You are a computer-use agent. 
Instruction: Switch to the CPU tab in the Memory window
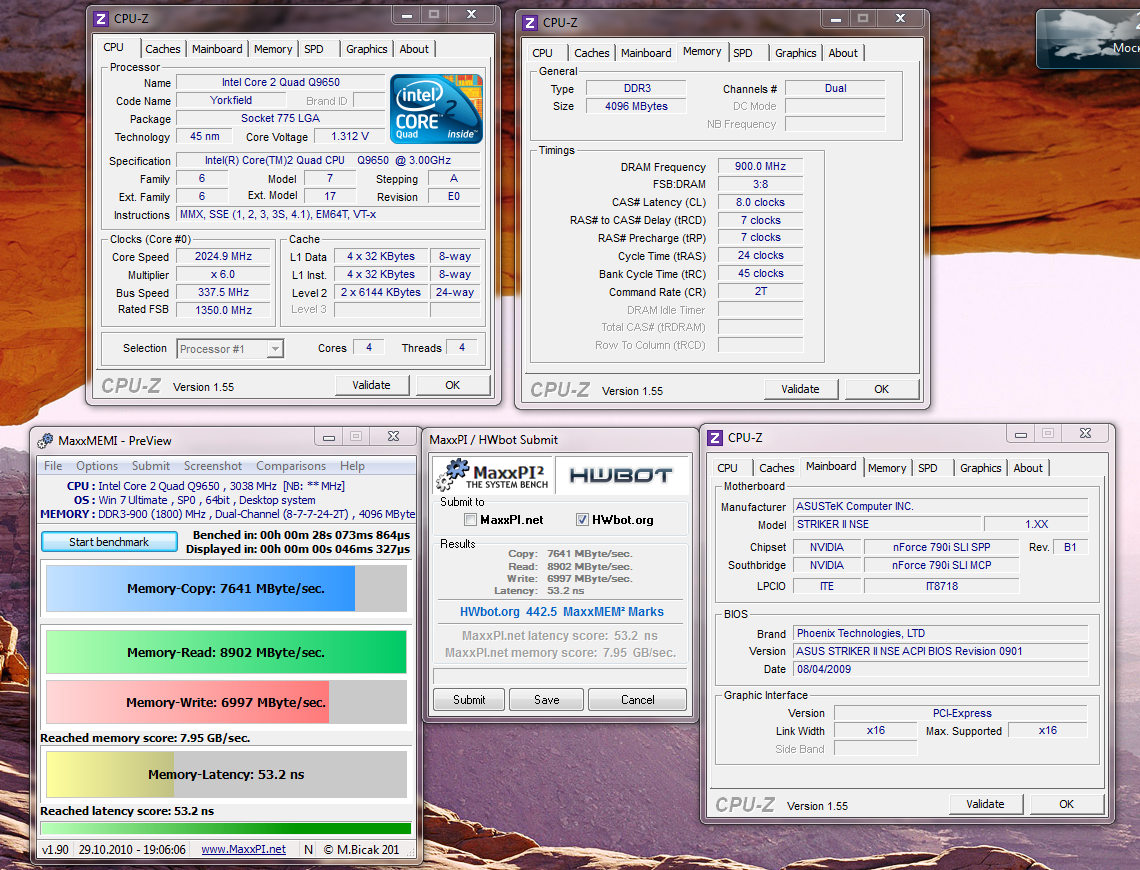point(542,53)
